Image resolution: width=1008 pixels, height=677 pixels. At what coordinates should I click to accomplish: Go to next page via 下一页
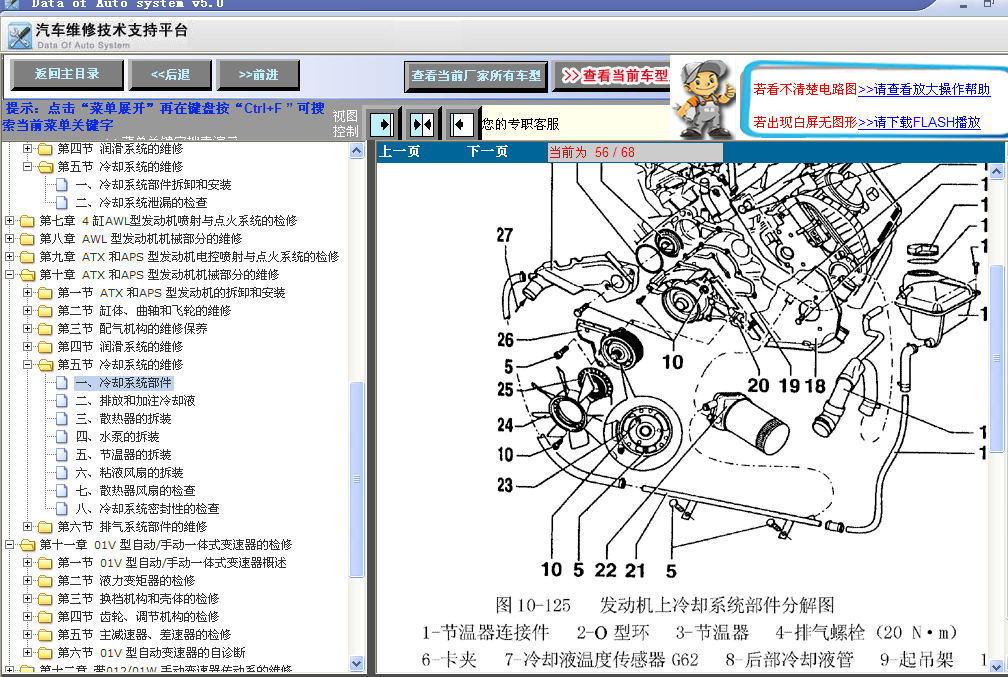click(487, 152)
